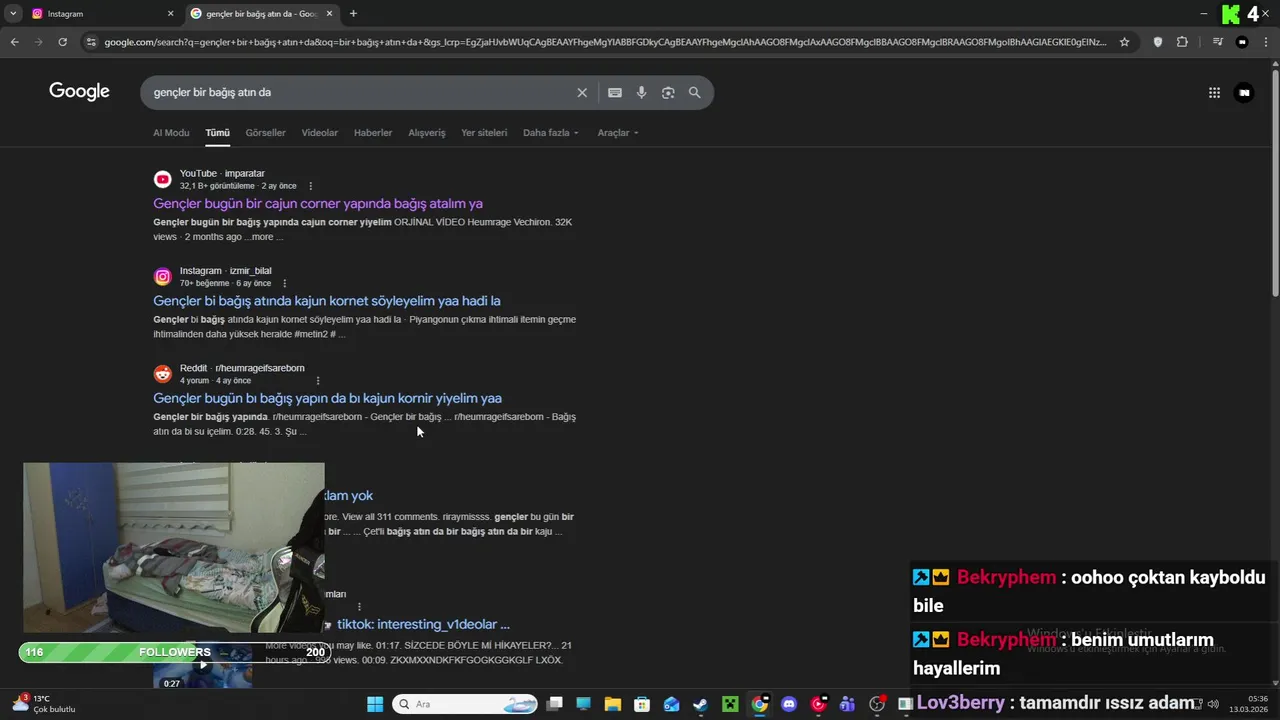The image size is (1280, 720).
Task: Switch to the Instagram browser tab
Action: point(100,14)
